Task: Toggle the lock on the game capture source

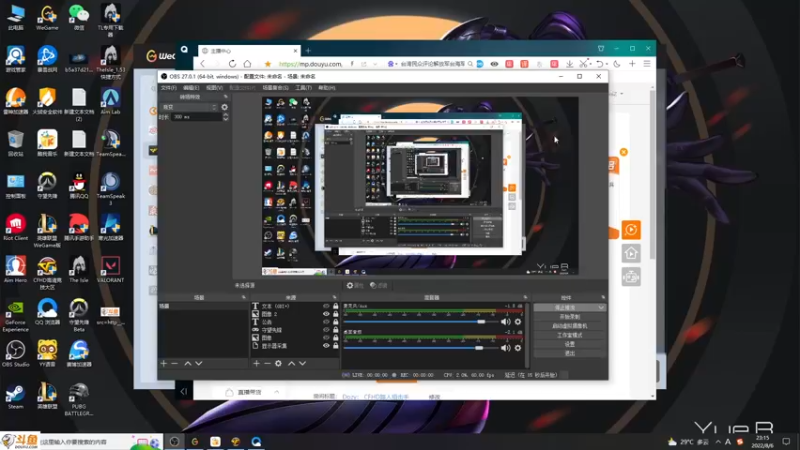Action: pyautogui.click(x=336, y=330)
